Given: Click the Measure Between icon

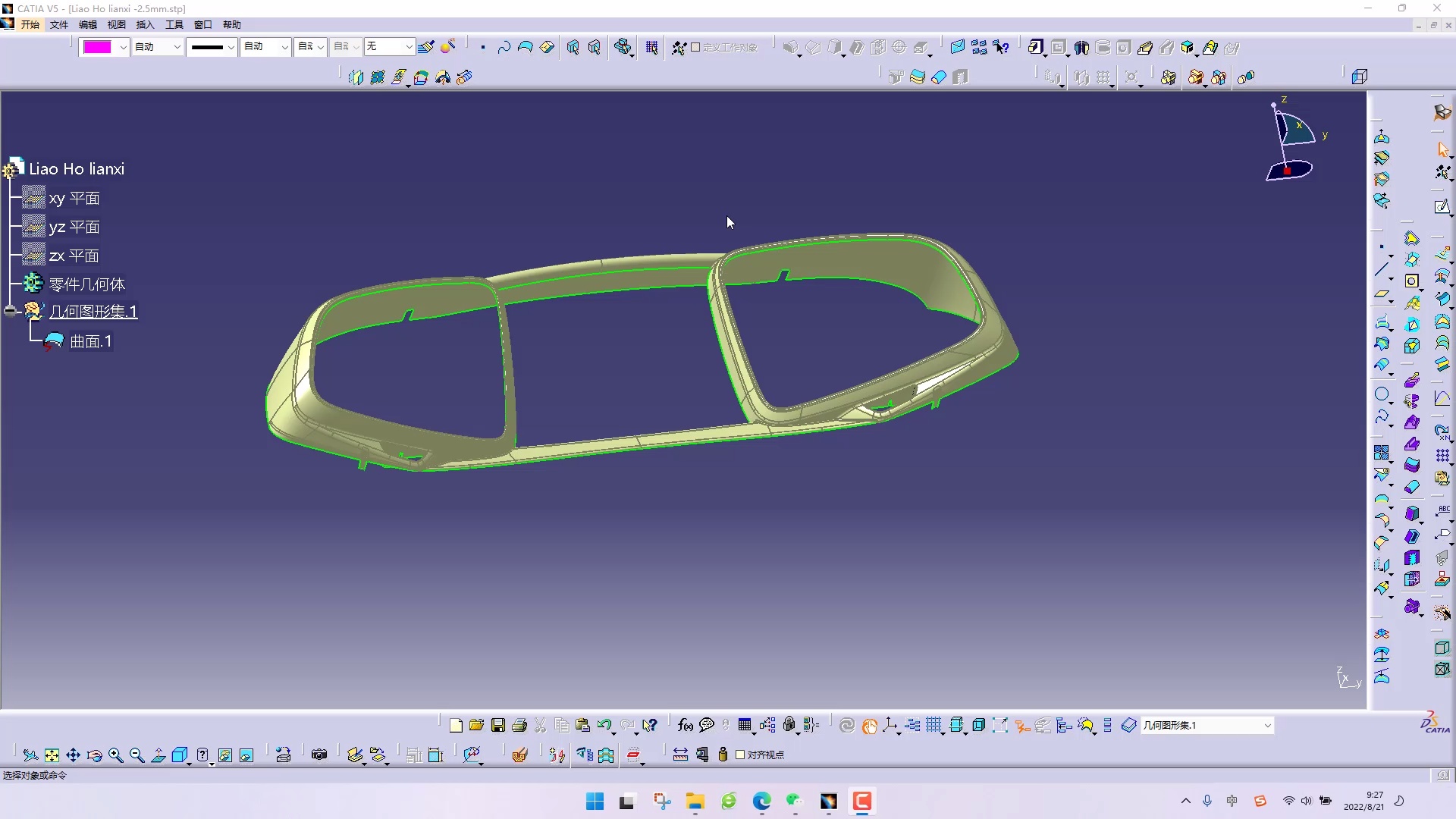Looking at the screenshot, I should click(x=680, y=755).
